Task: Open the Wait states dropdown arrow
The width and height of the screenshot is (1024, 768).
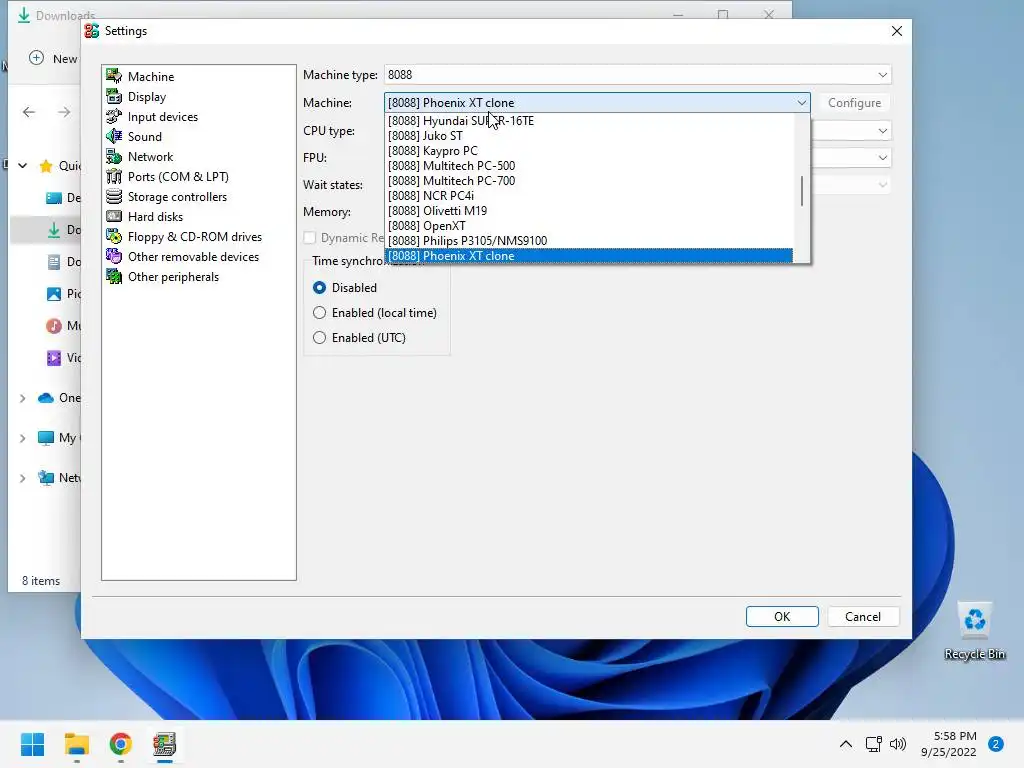Action: point(882,185)
